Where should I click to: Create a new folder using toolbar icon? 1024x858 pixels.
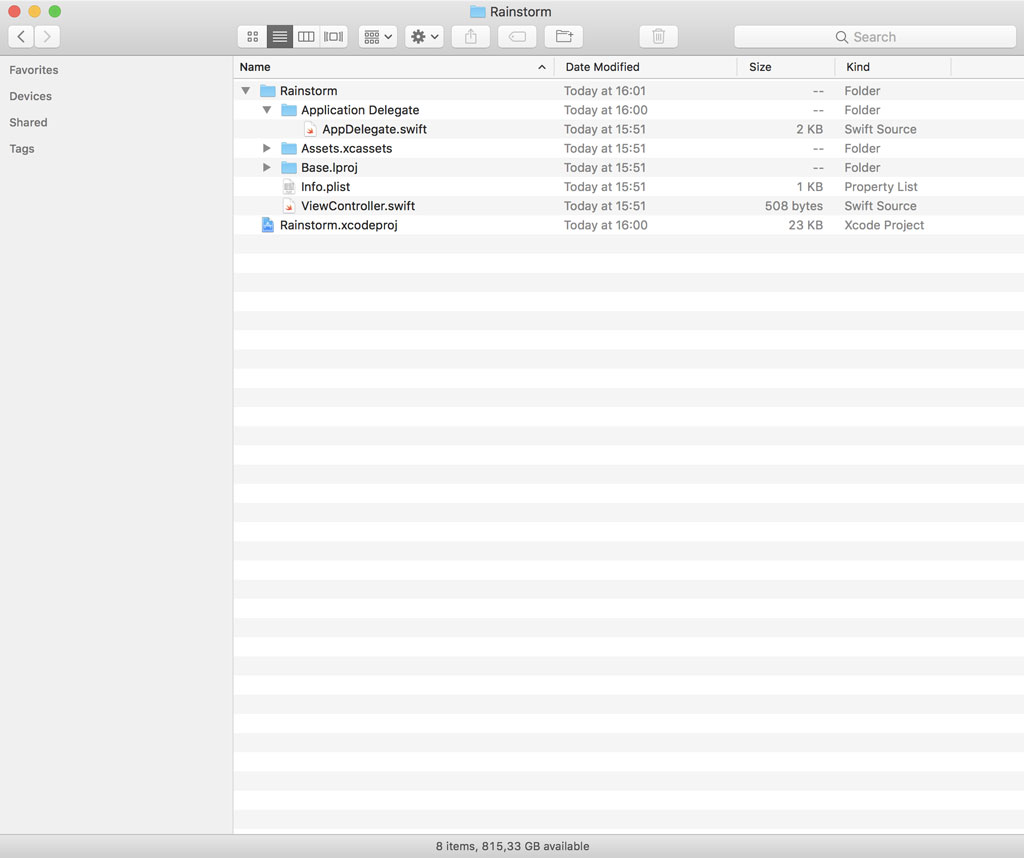[563, 36]
